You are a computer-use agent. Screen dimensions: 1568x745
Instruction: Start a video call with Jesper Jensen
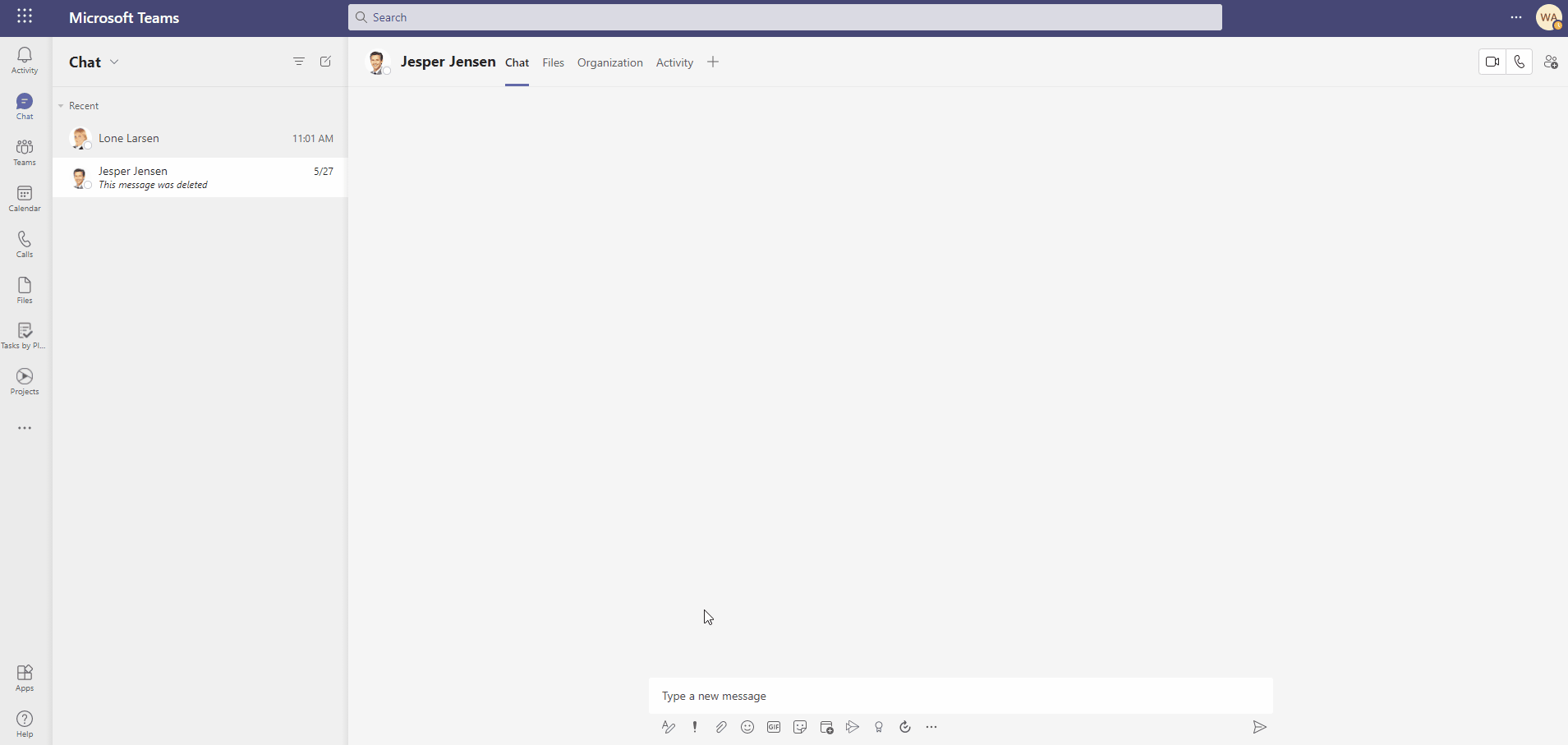[1492, 62]
